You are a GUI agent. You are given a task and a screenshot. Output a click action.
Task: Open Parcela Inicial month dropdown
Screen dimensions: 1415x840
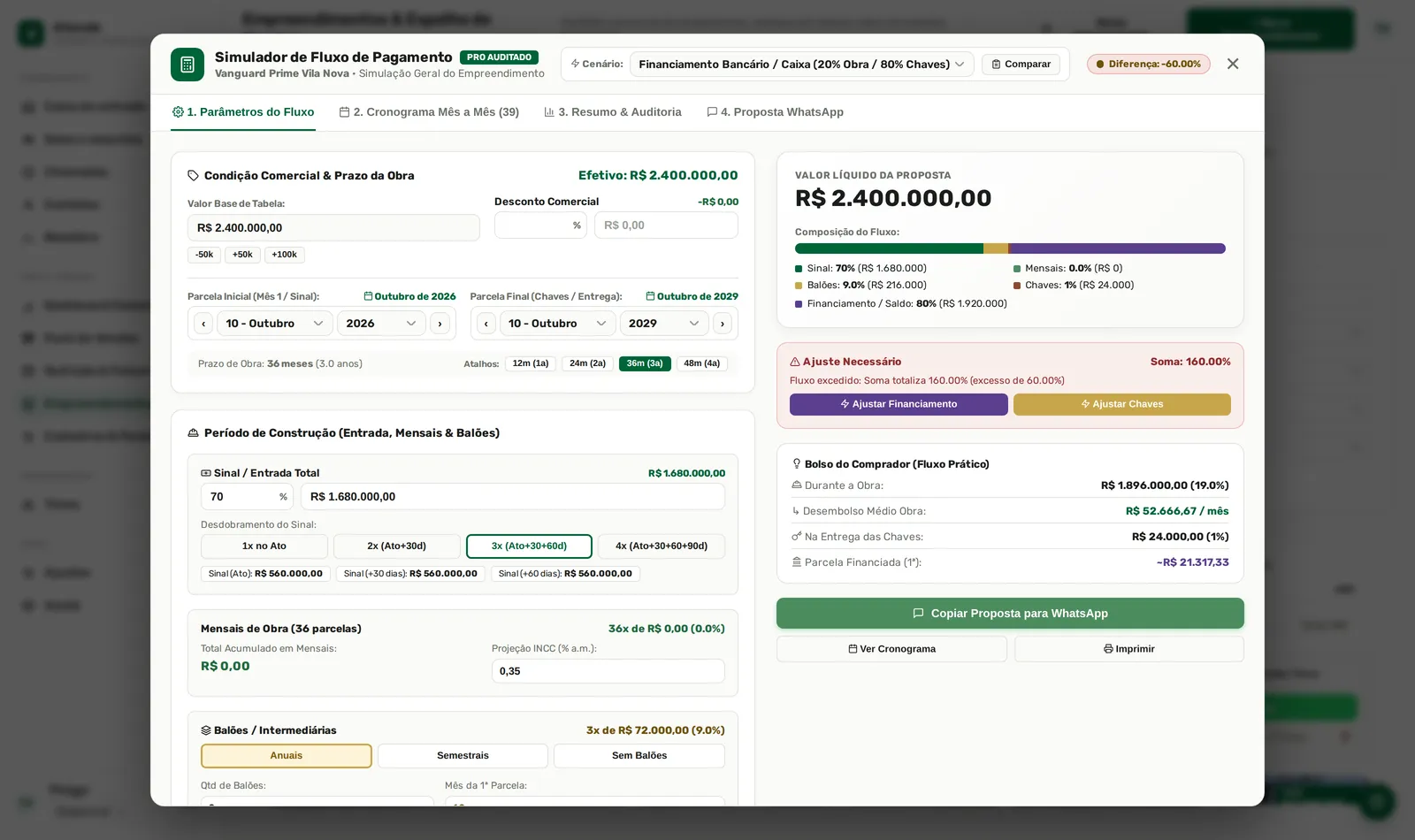[x=274, y=324]
